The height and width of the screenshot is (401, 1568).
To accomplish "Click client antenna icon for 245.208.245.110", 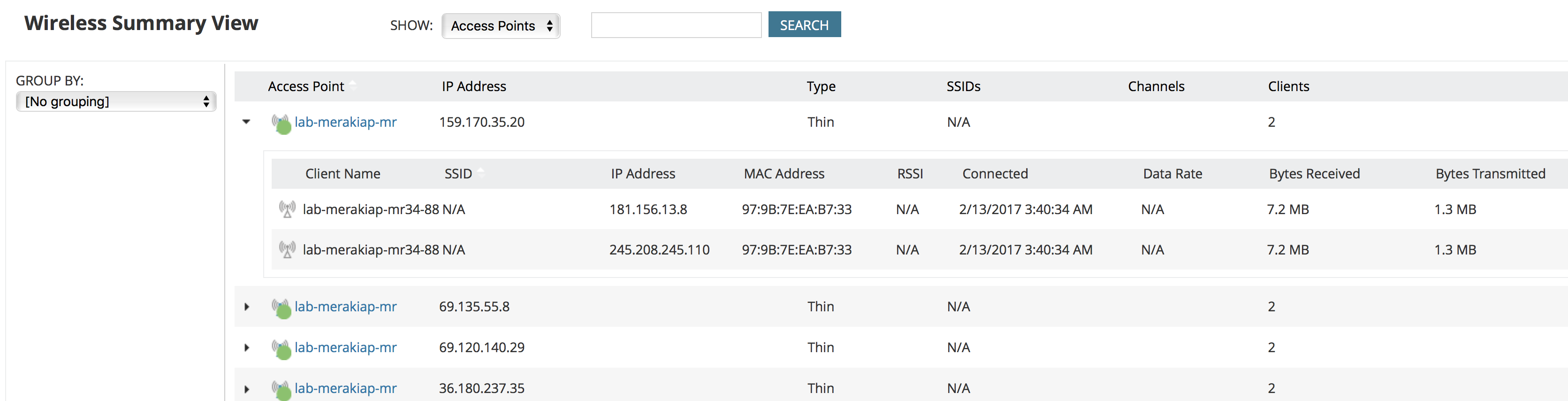I will pyautogui.click(x=287, y=250).
